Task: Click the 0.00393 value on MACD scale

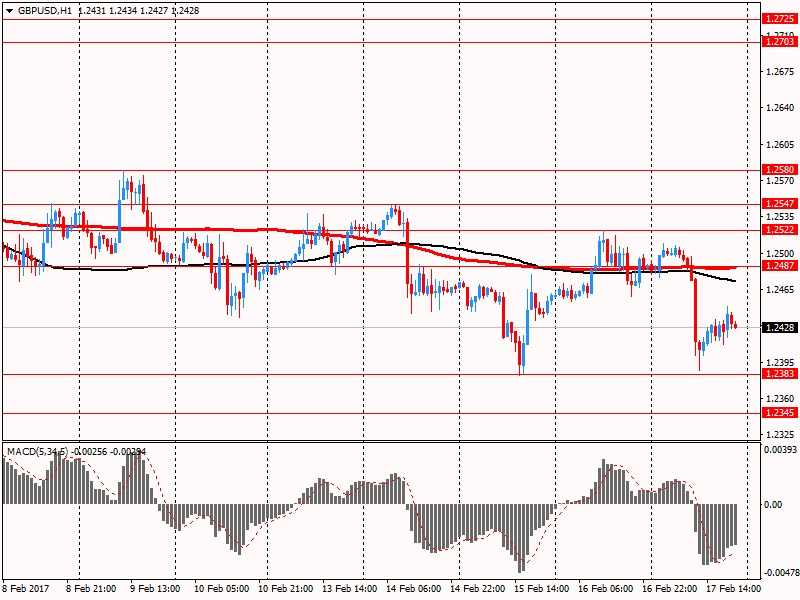Action: (x=778, y=451)
